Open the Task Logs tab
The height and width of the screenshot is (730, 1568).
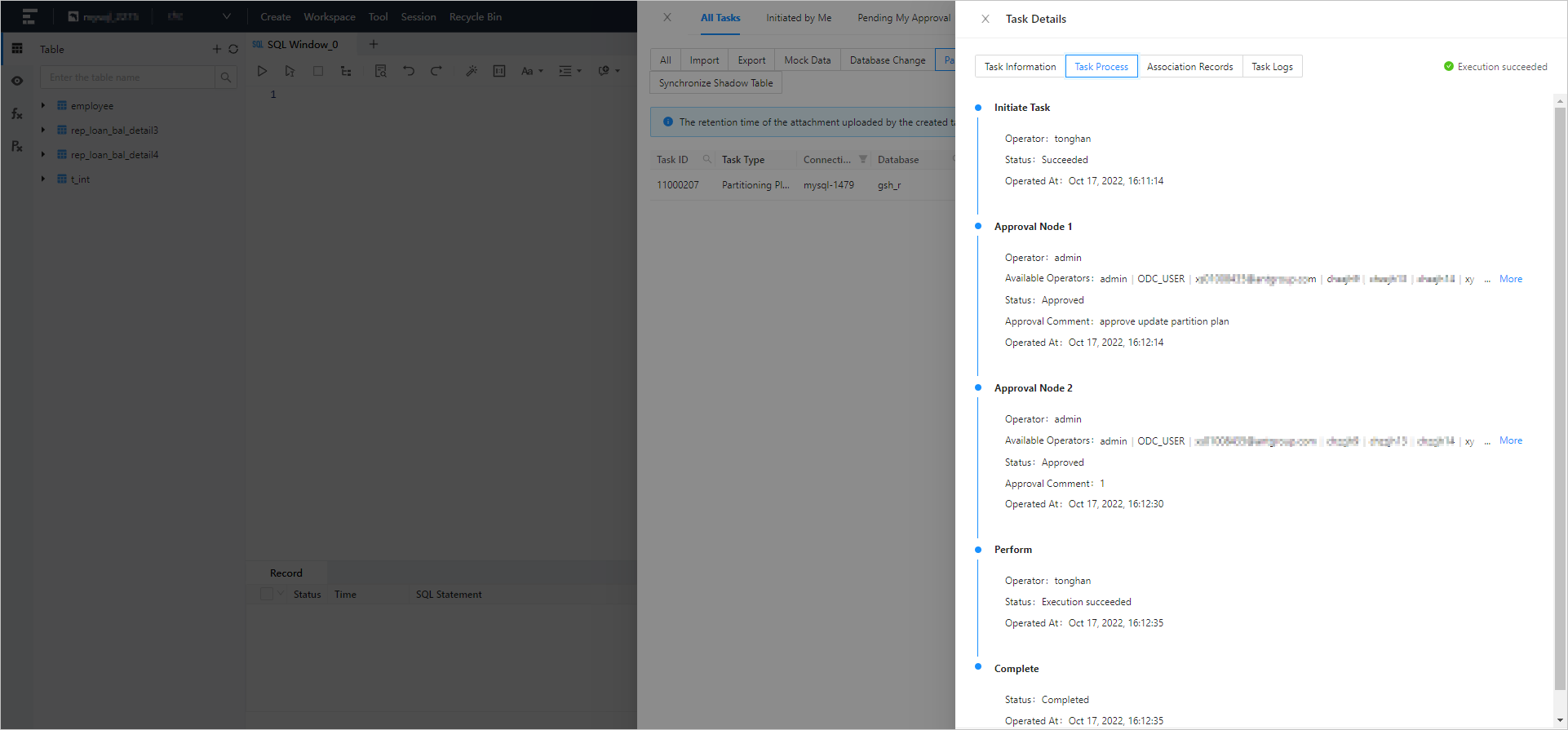coord(1272,67)
